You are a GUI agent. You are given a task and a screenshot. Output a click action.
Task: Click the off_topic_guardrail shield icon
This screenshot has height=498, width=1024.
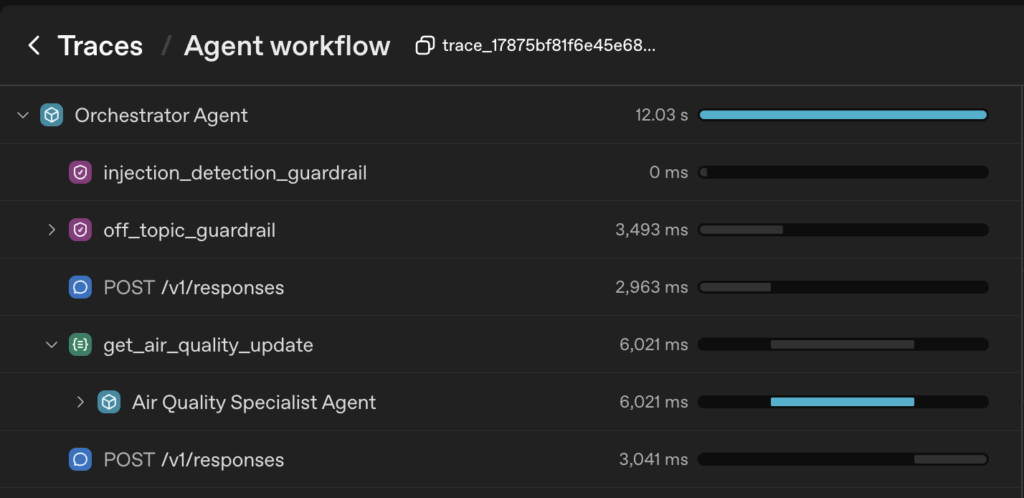(80, 230)
